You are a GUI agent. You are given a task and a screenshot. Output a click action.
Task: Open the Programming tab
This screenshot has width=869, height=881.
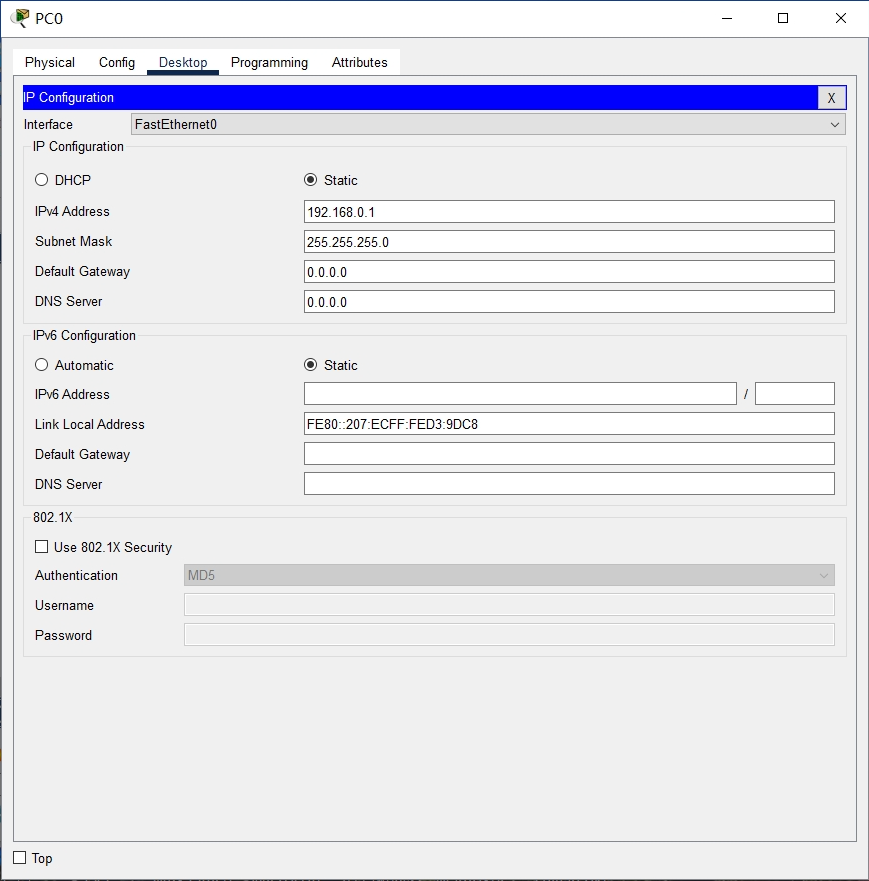pos(269,62)
